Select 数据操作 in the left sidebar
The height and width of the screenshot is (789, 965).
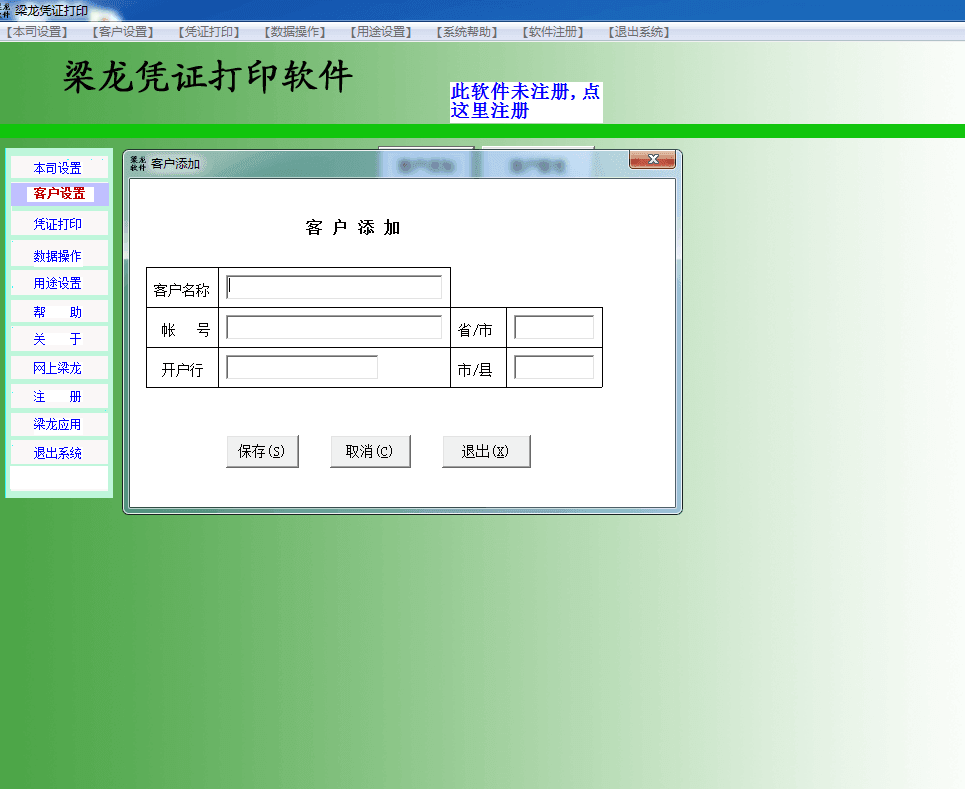(x=59, y=255)
